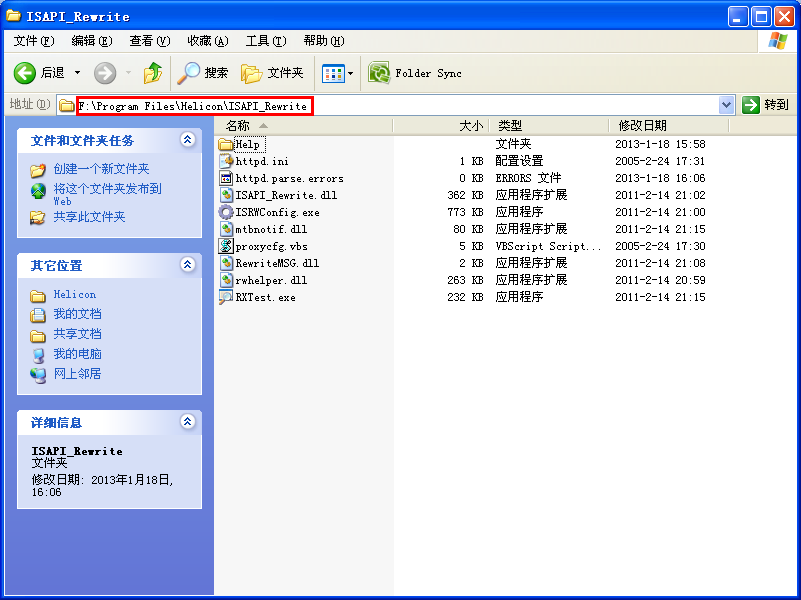Viewport: 801px width, 600px height.
Task: Select the proxycfg.vbs script icon
Action: [226, 246]
